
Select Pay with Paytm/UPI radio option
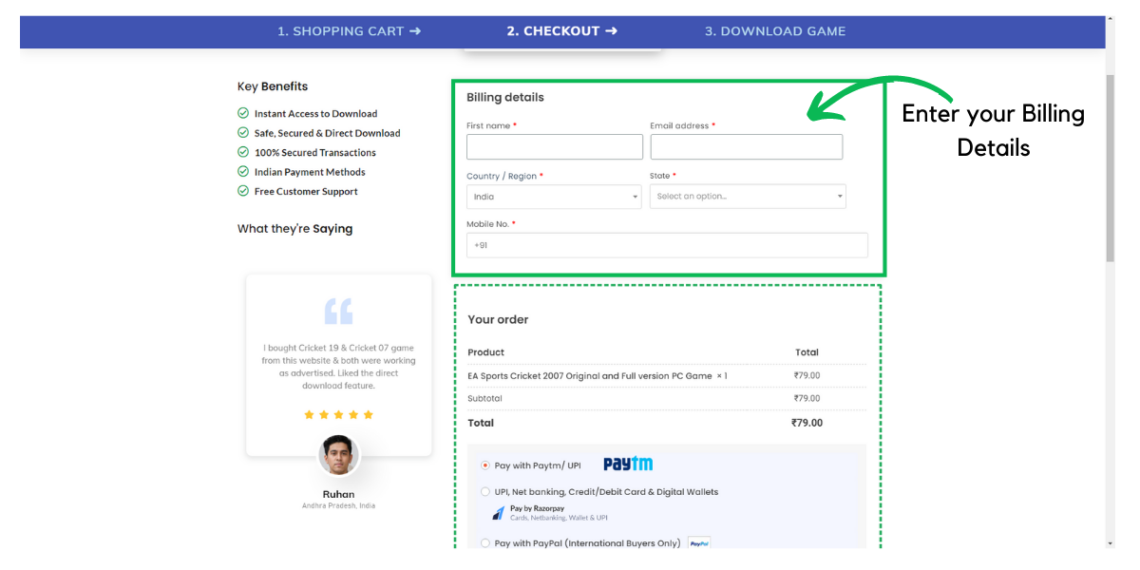486,465
